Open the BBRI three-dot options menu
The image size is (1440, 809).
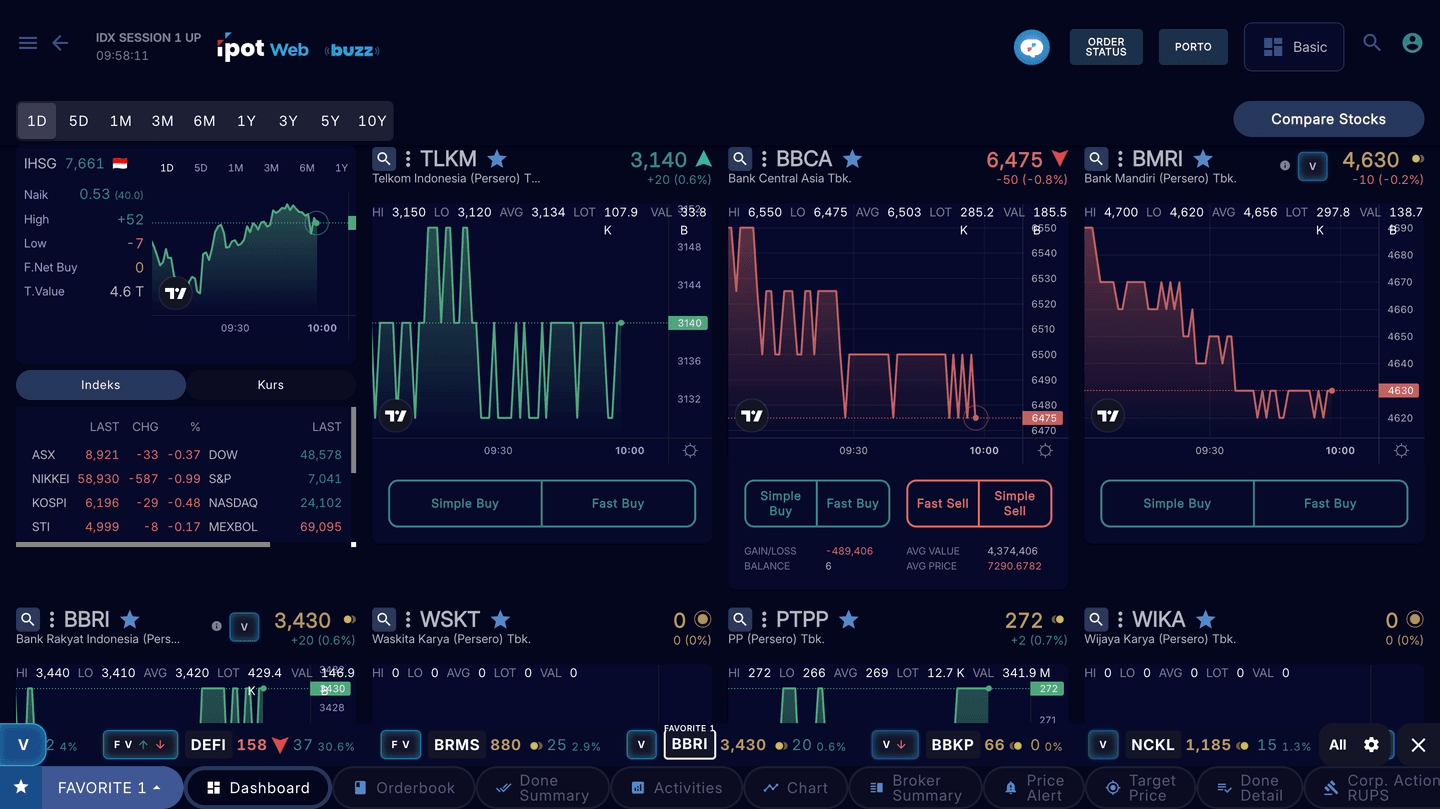[52, 620]
